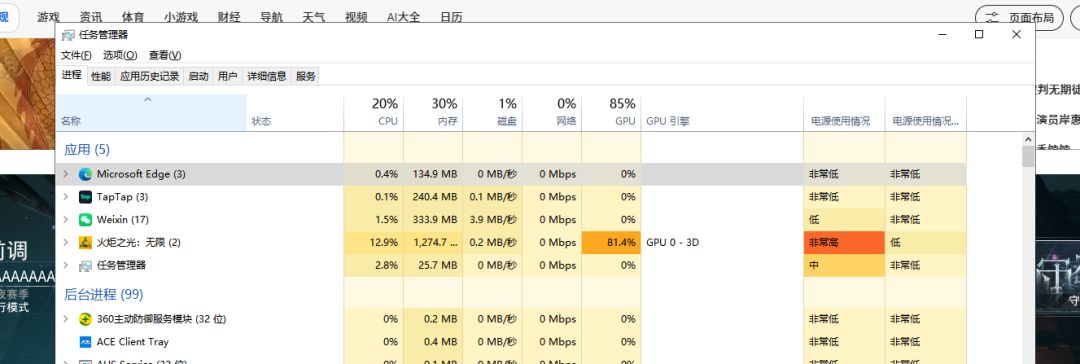Expand the Weixin process group

66,220
